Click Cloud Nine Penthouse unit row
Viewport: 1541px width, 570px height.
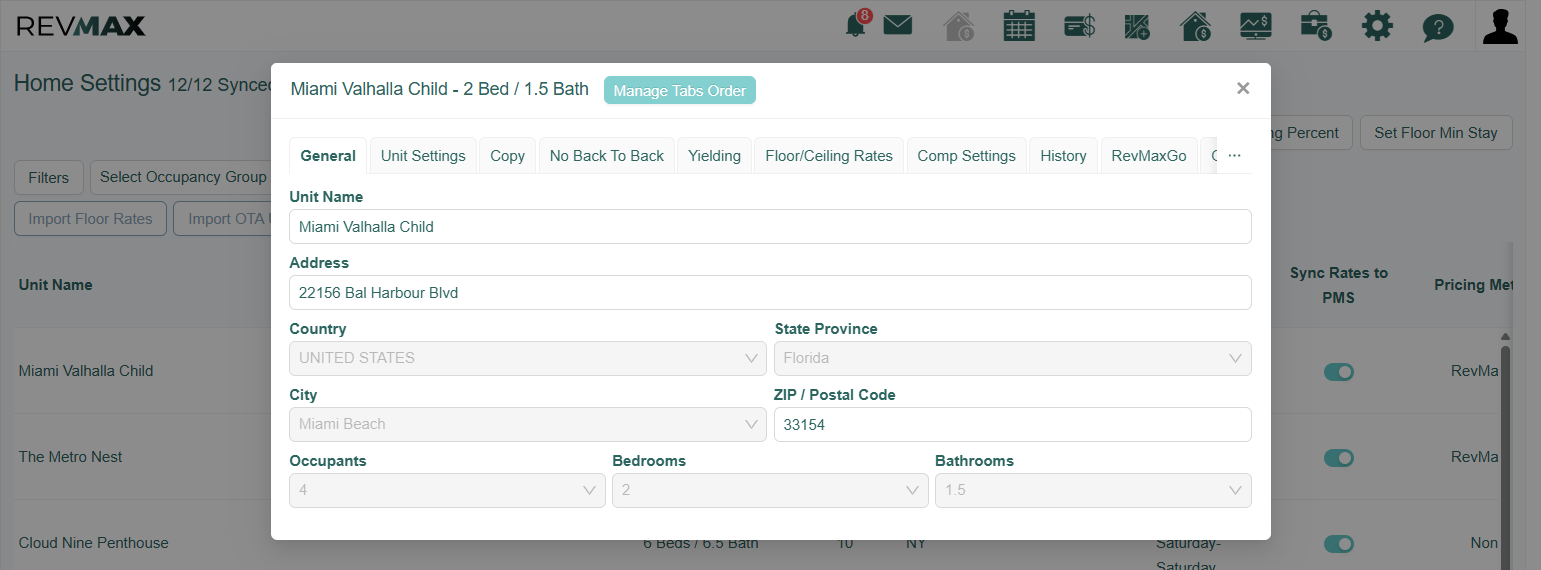click(x=94, y=543)
